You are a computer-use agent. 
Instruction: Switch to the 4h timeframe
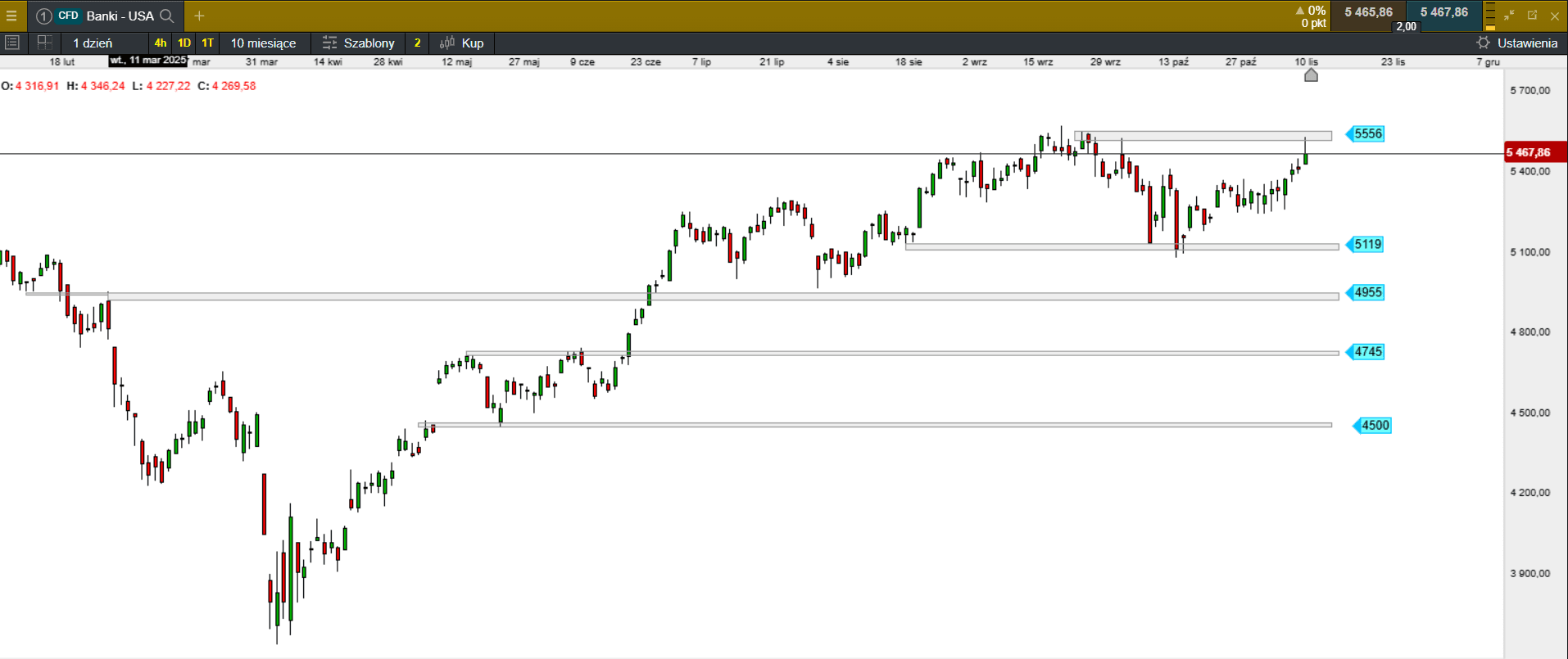coord(160,43)
